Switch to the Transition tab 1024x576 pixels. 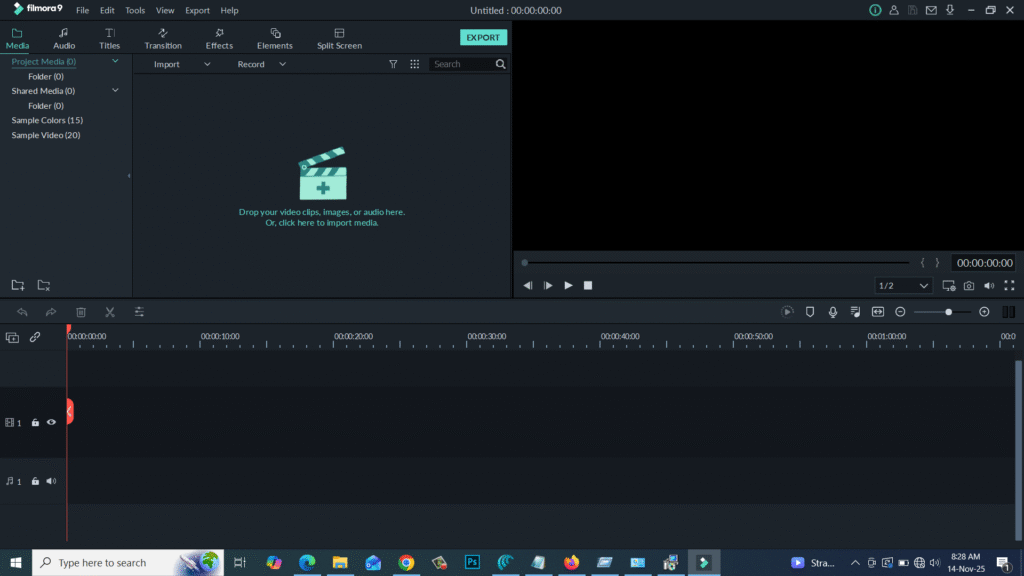pyautogui.click(x=163, y=38)
